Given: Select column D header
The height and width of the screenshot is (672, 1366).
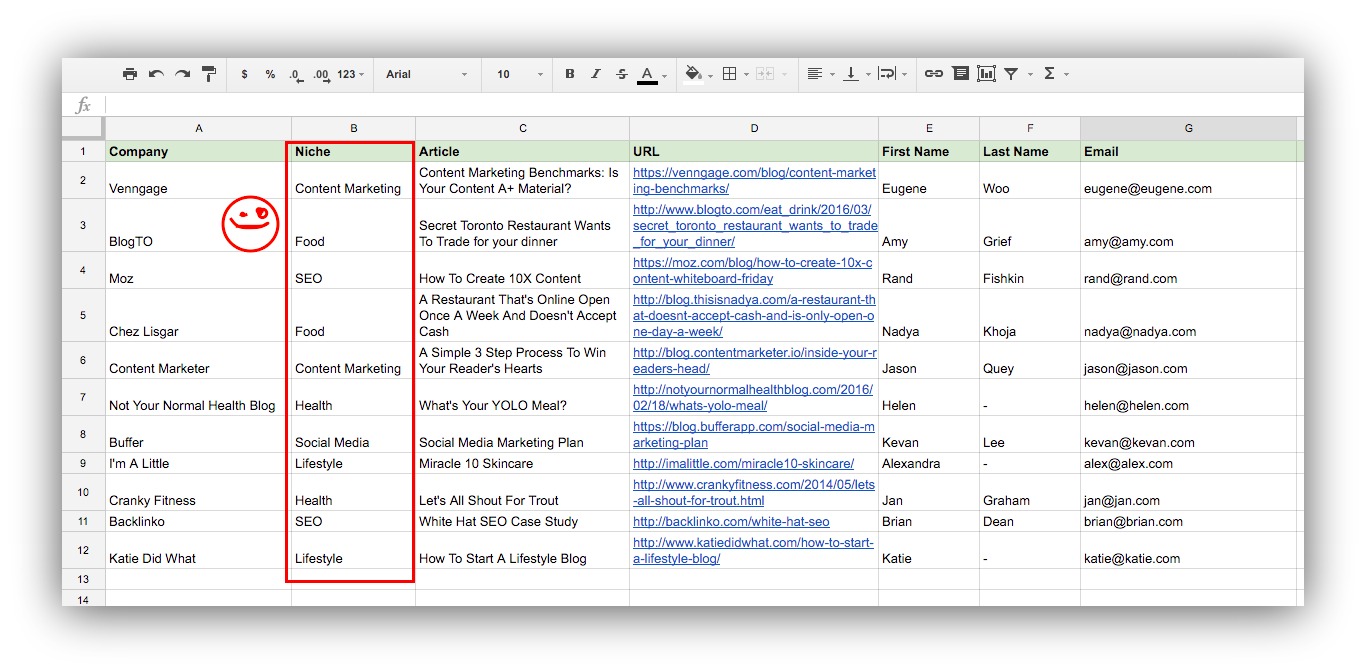Looking at the screenshot, I should 754,129.
